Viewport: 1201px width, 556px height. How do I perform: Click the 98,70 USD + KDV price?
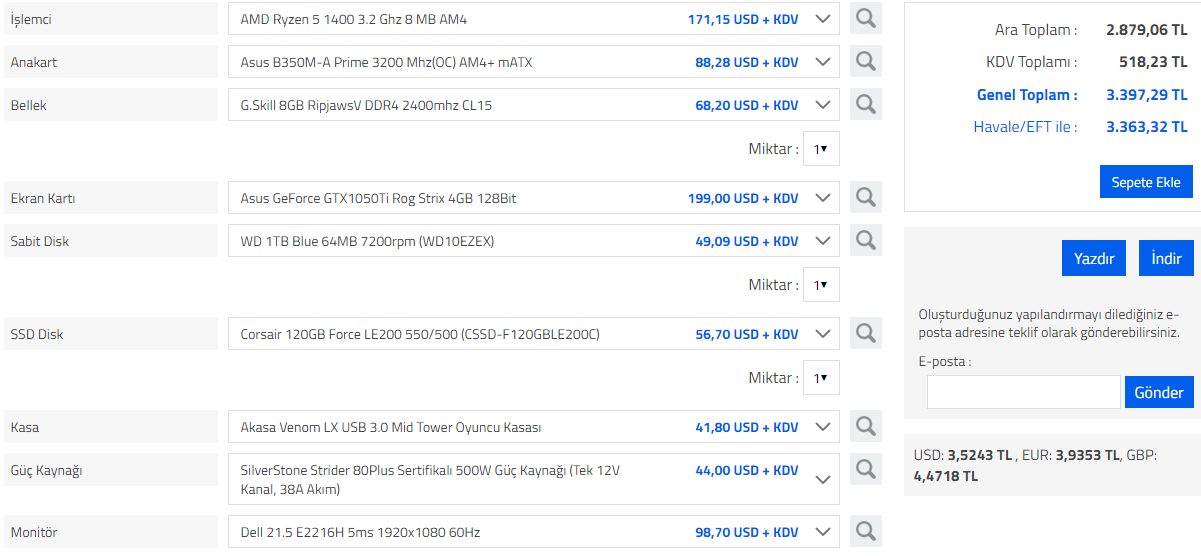(x=747, y=532)
